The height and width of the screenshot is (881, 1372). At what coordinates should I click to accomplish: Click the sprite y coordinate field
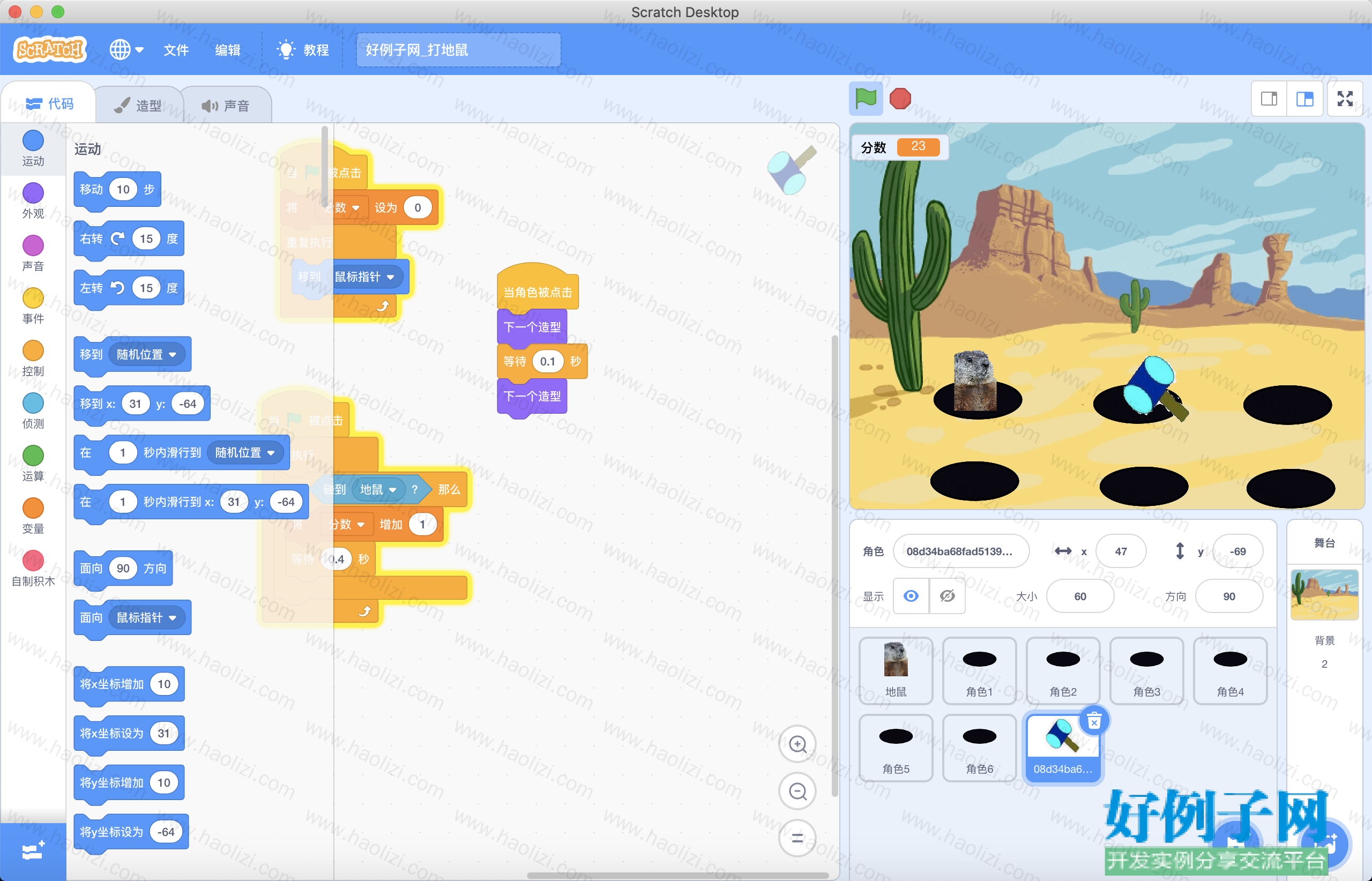click(1237, 551)
